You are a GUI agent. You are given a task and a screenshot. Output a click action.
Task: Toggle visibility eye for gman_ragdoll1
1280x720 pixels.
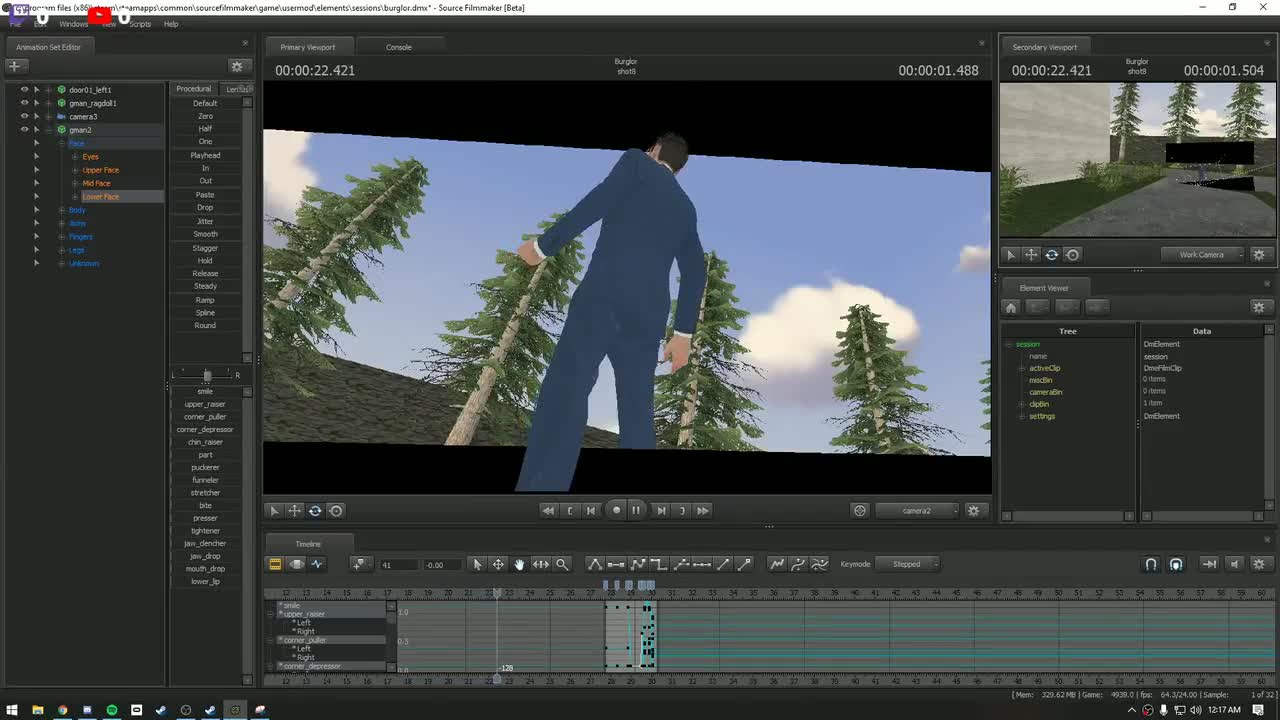click(x=24, y=103)
